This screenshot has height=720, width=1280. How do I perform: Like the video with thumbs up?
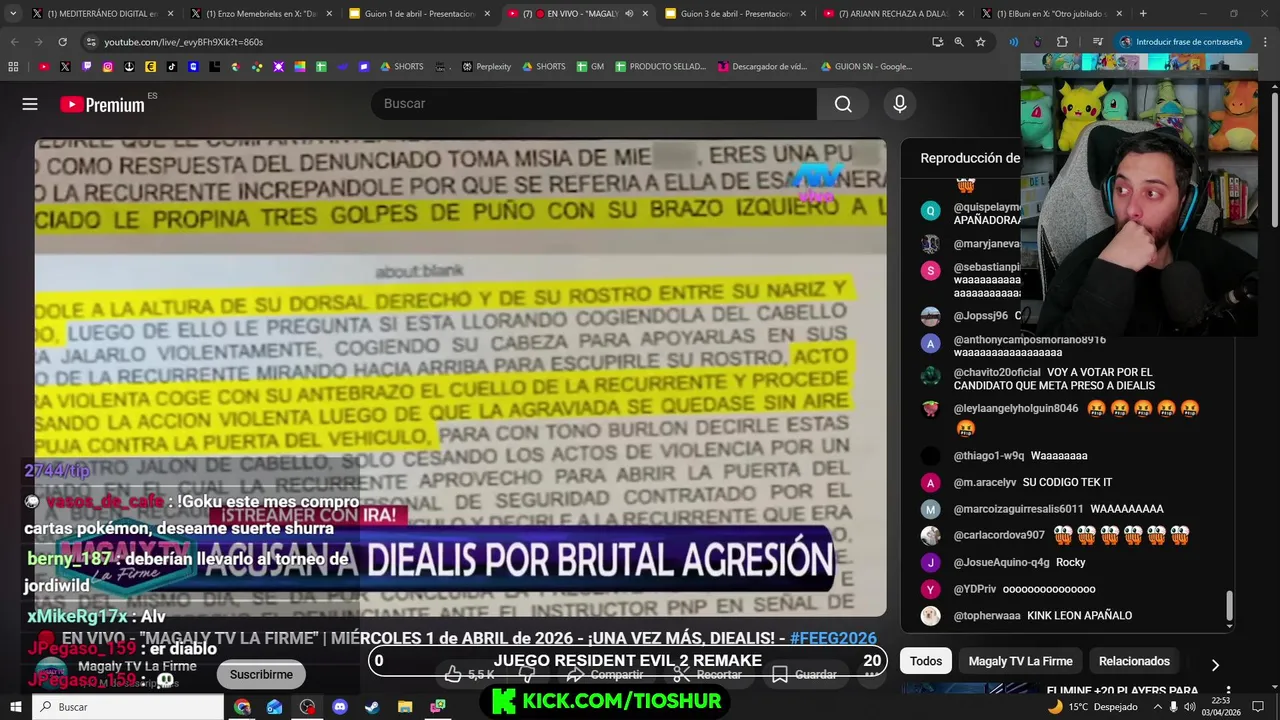pyautogui.click(x=468, y=675)
